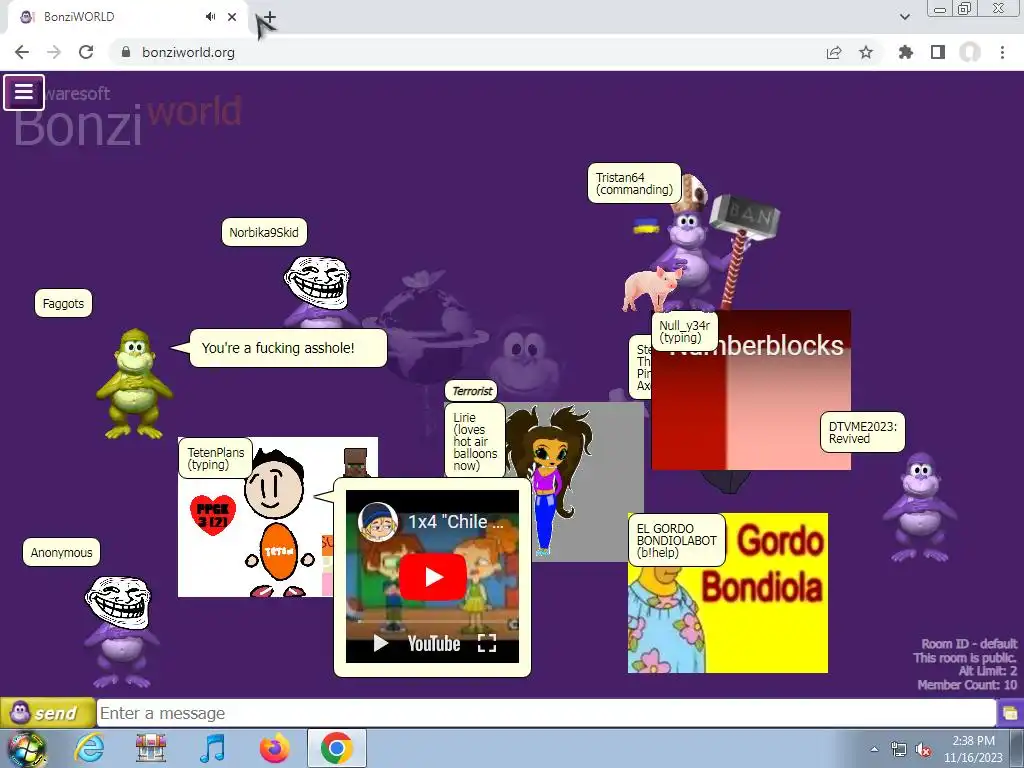This screenshot has width=1024, height=768.
Task: Play the embedded YouTube video
Action: point(432,577)
